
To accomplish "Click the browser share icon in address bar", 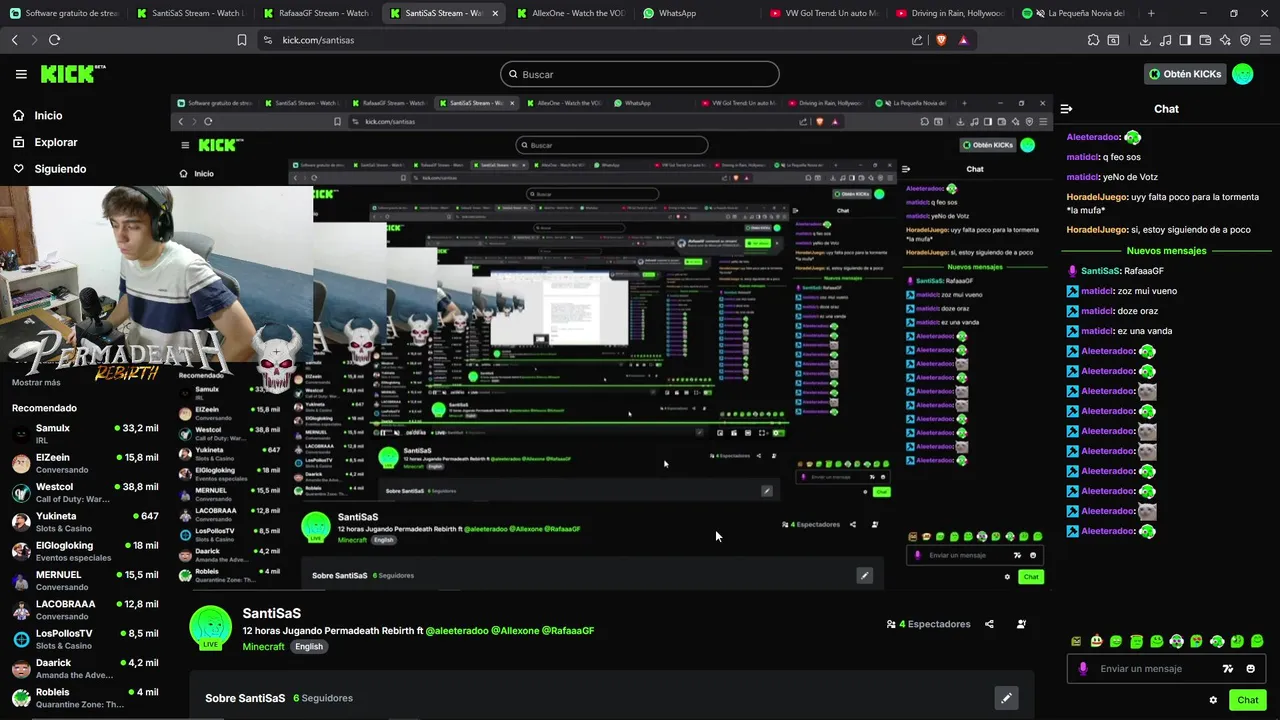I will 917,40.
